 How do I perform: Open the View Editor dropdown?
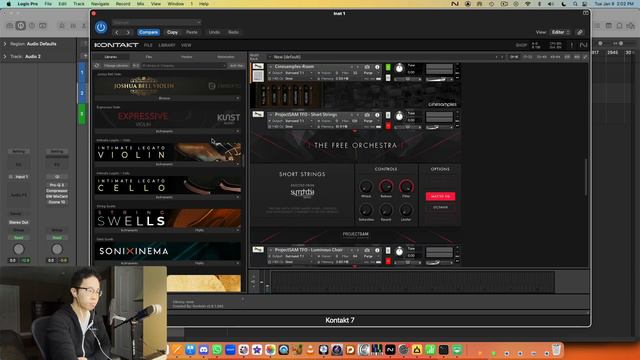[x=560, y=32]
